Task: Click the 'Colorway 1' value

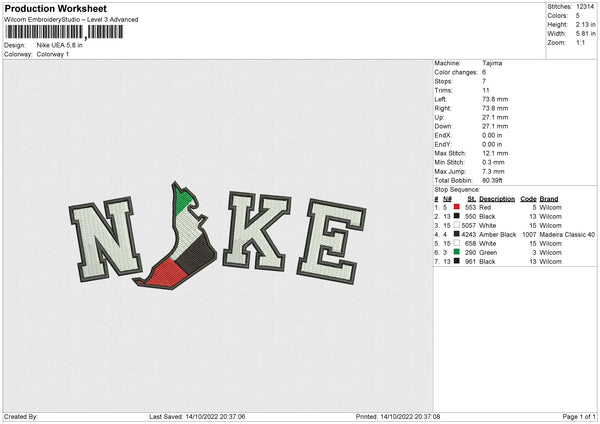Action: [53, 54]
